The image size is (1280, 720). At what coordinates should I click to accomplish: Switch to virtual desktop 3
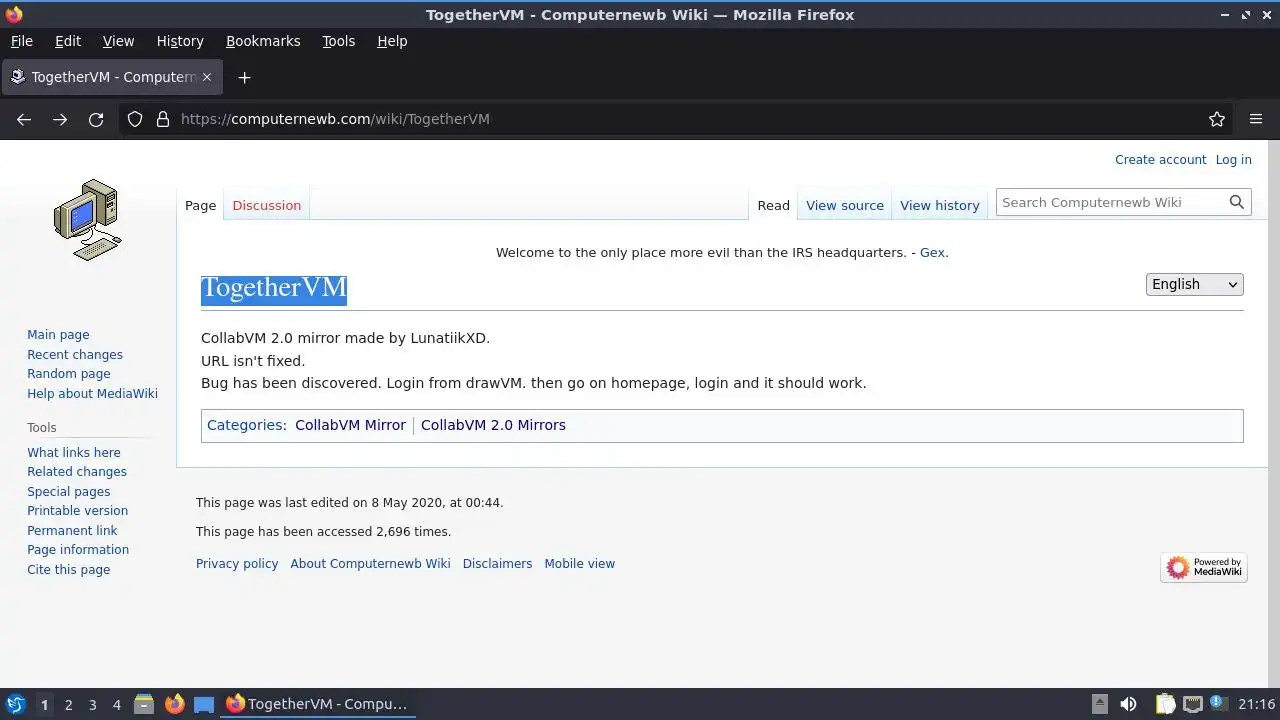(x=92, y=704)
